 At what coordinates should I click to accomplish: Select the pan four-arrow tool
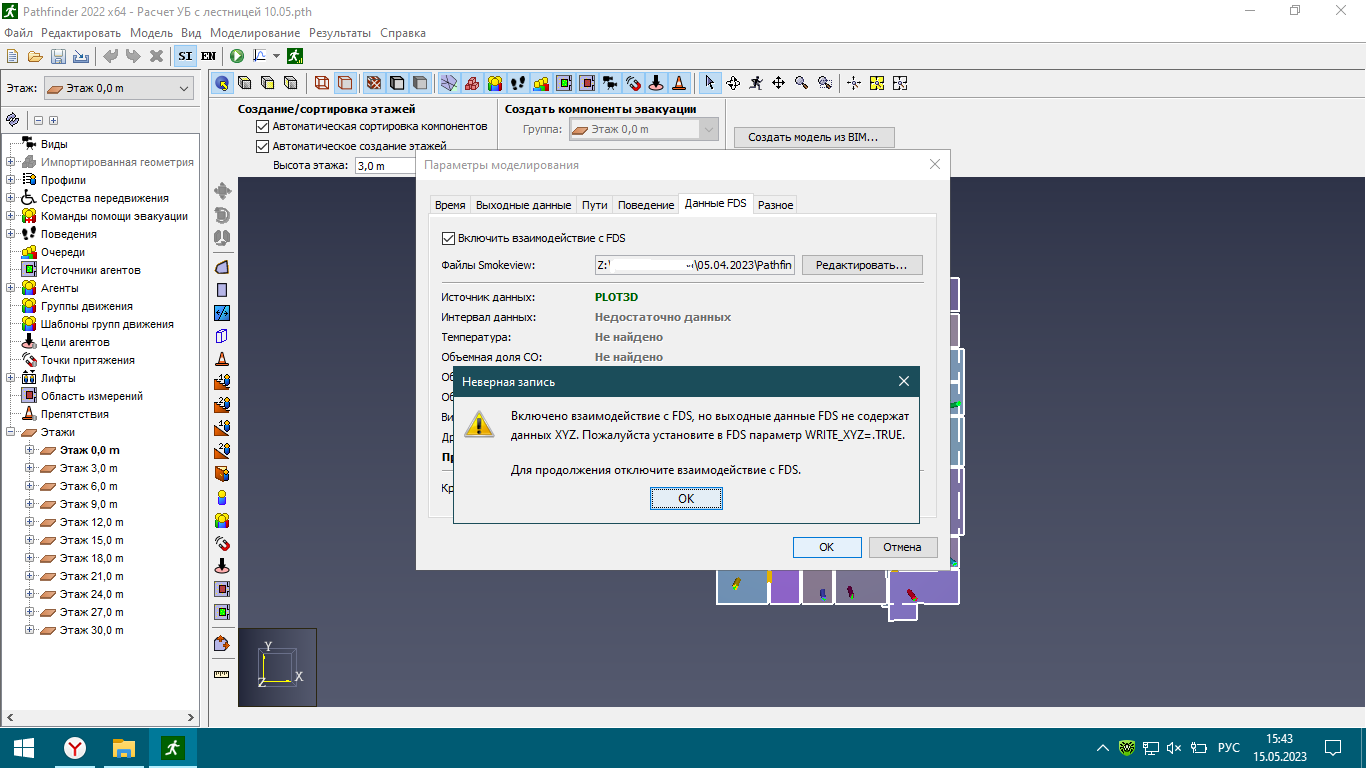point(778,83)
